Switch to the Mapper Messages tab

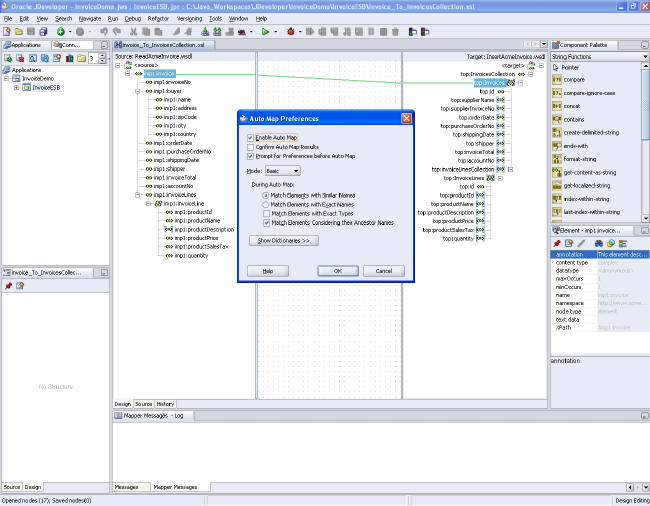[x=175, y=487]
